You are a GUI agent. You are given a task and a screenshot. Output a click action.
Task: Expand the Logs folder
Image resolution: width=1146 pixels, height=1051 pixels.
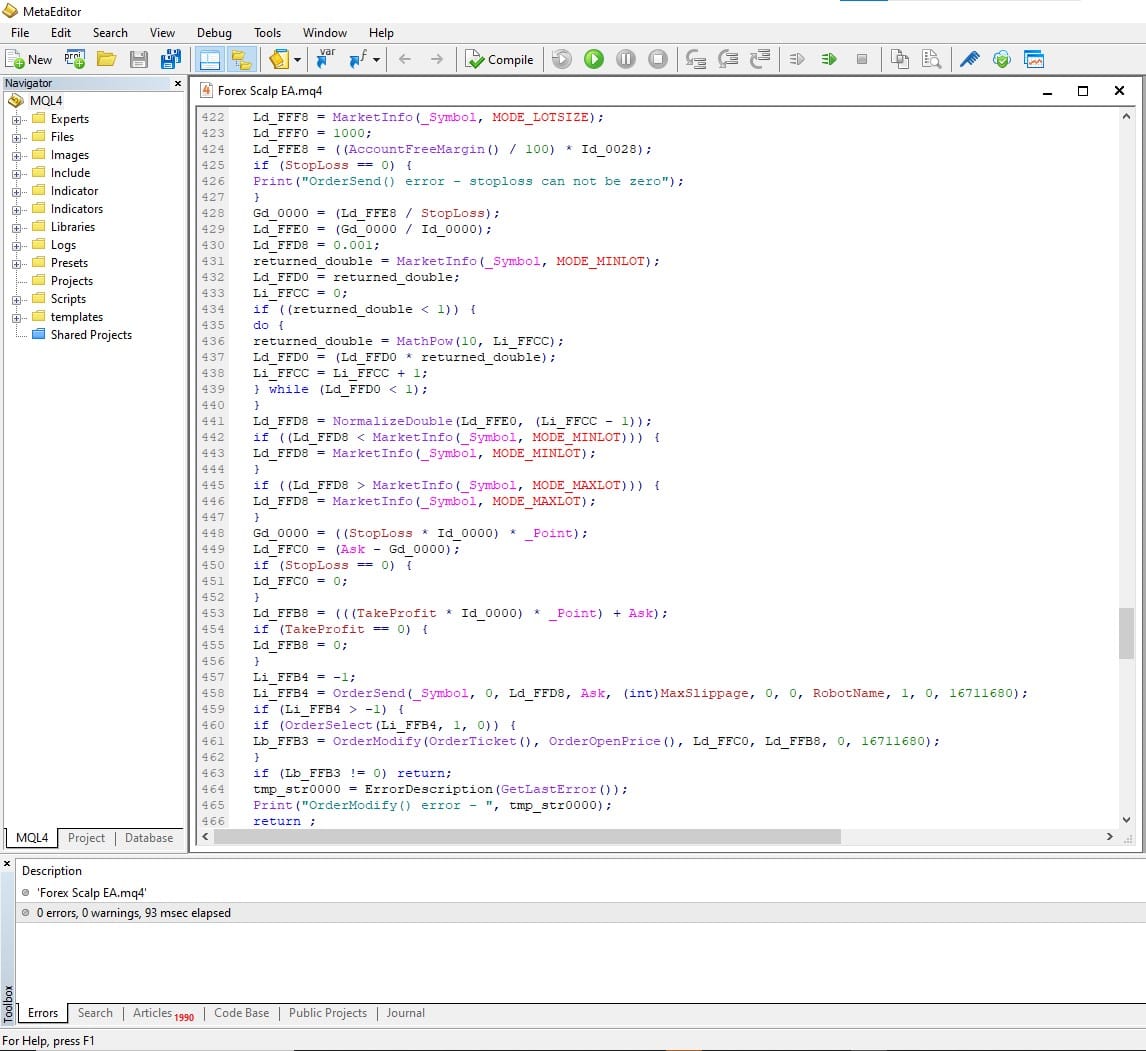(16, 246)
